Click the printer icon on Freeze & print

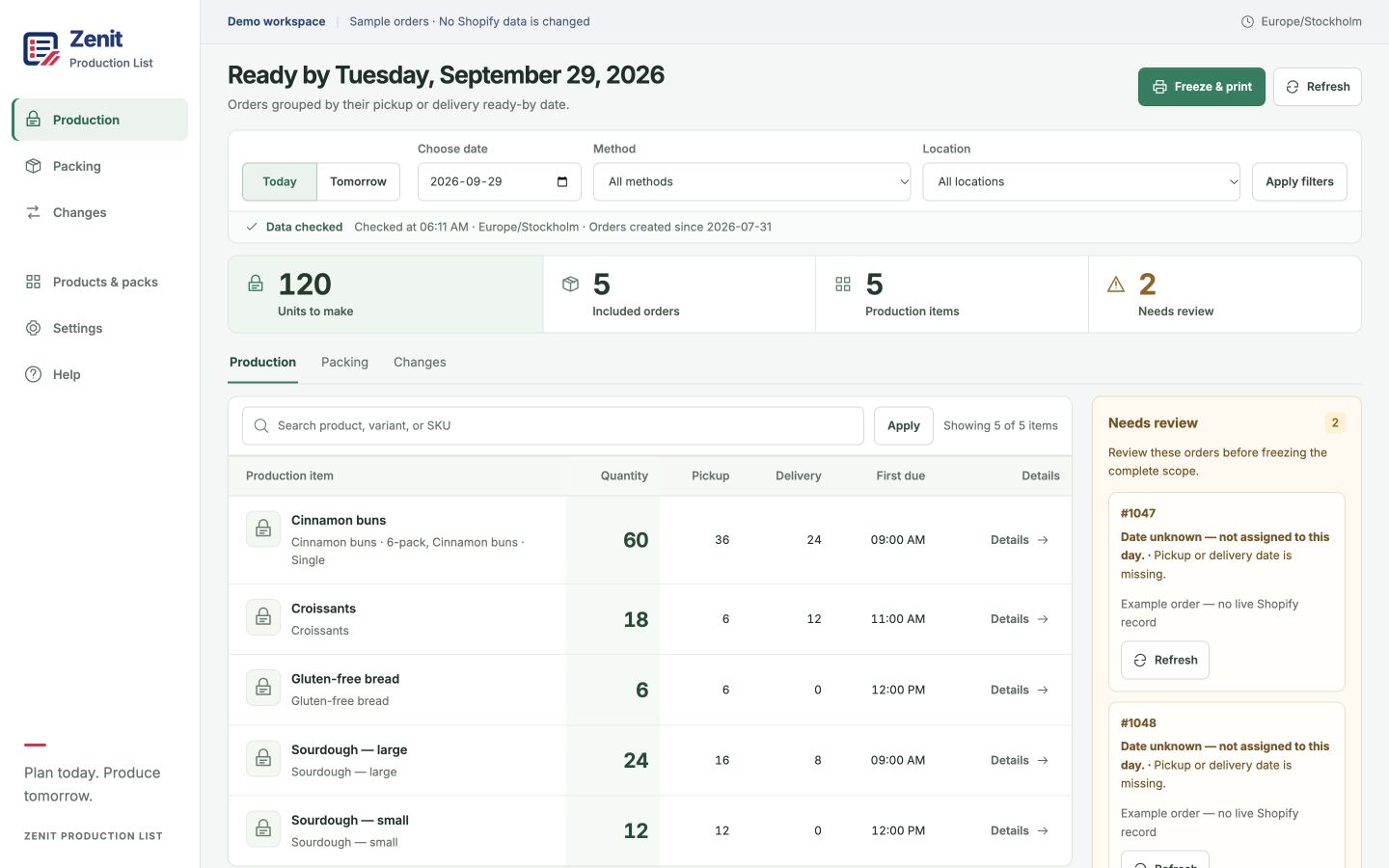coord(1159,87)
